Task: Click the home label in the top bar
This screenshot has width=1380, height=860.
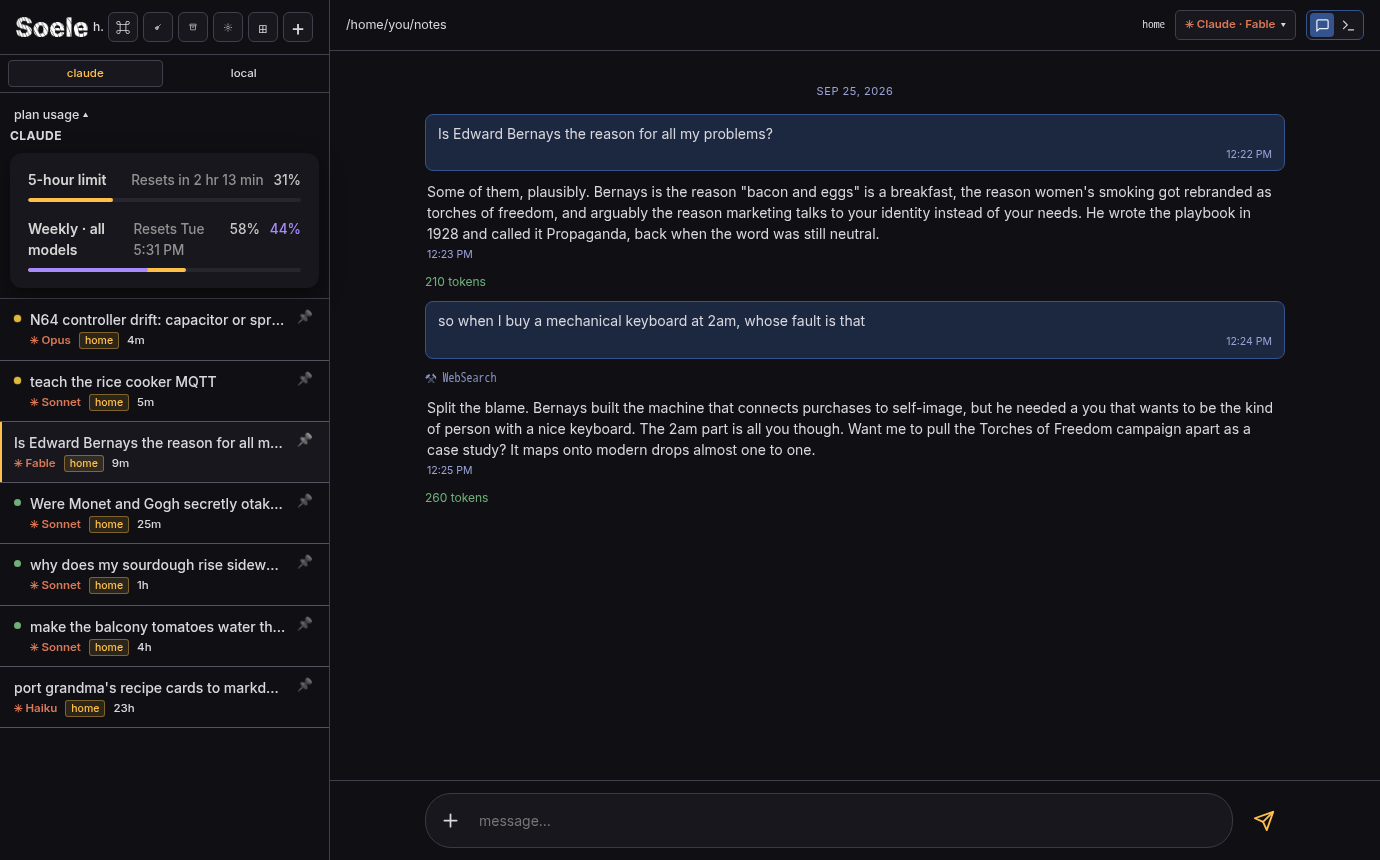Action: pyautogui.click(x=1153, y=25)
